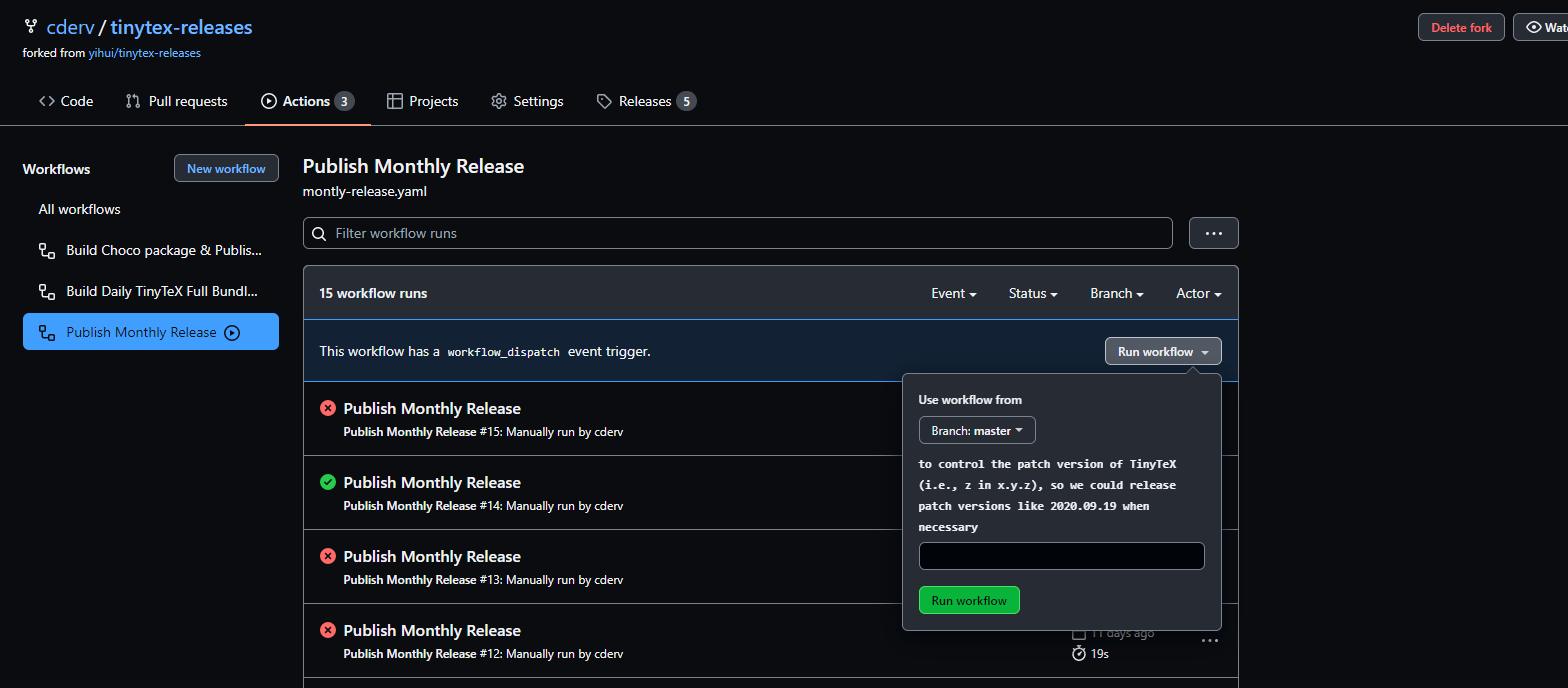Click the play circle icon in Publish Monthly Release sidebar item
This screenshot has height=688, width=1568.
click(x=232, y=332)
